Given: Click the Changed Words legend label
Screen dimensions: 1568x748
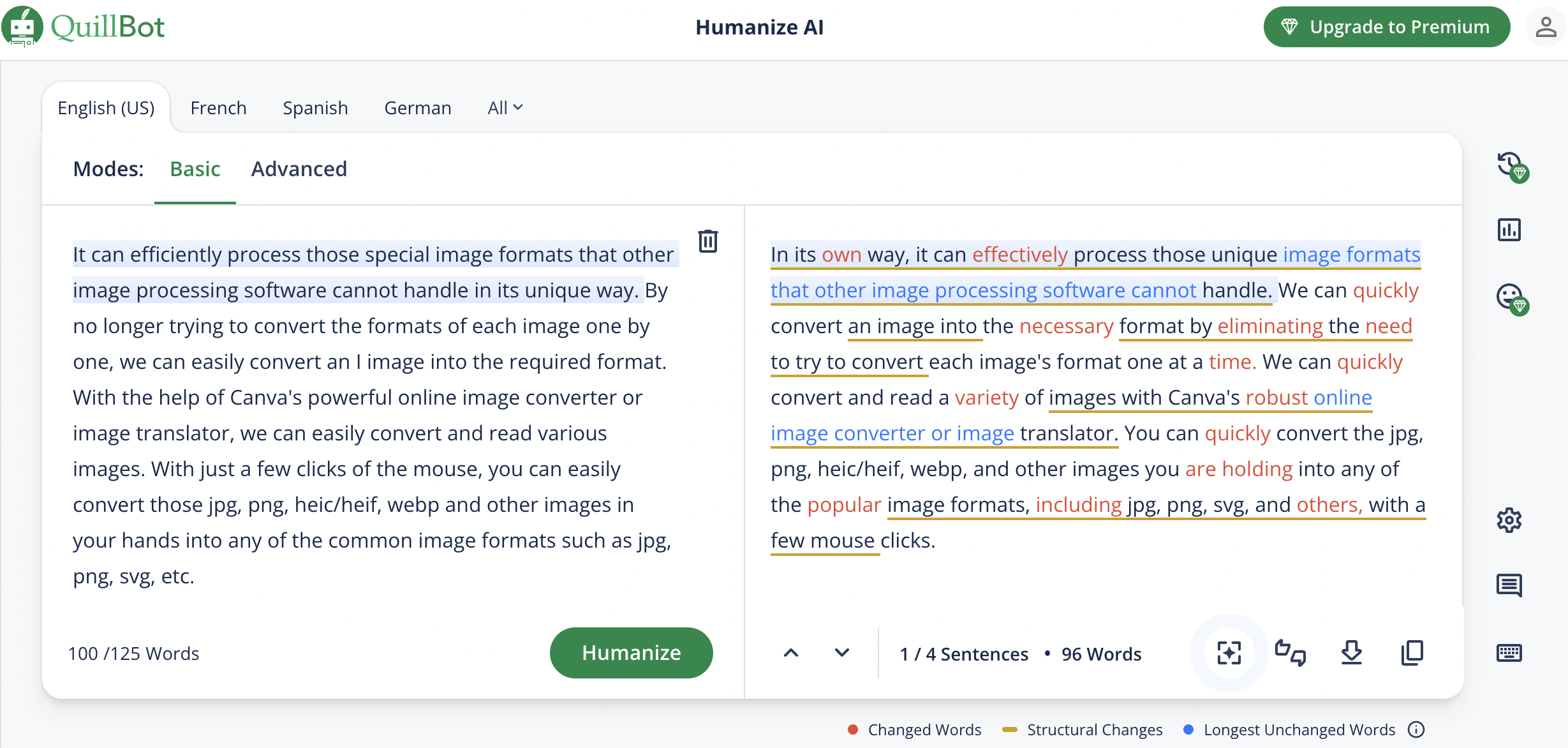Looking at the screenshot, I should pos(924,729).
